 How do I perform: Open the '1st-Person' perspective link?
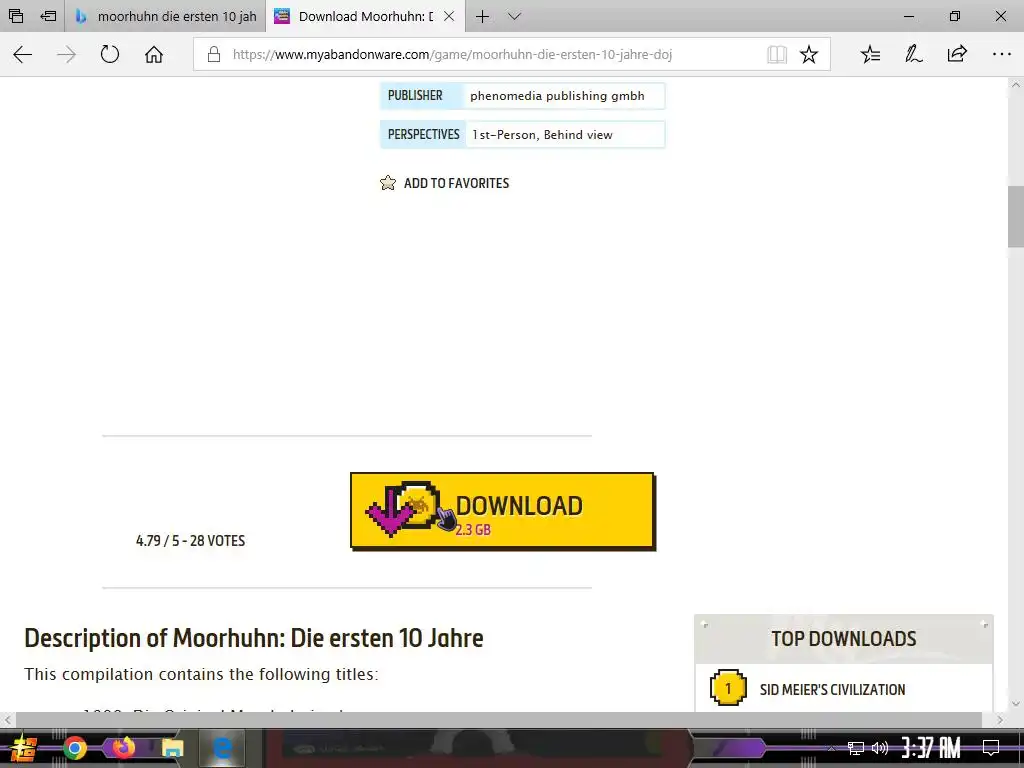point(505,135)
